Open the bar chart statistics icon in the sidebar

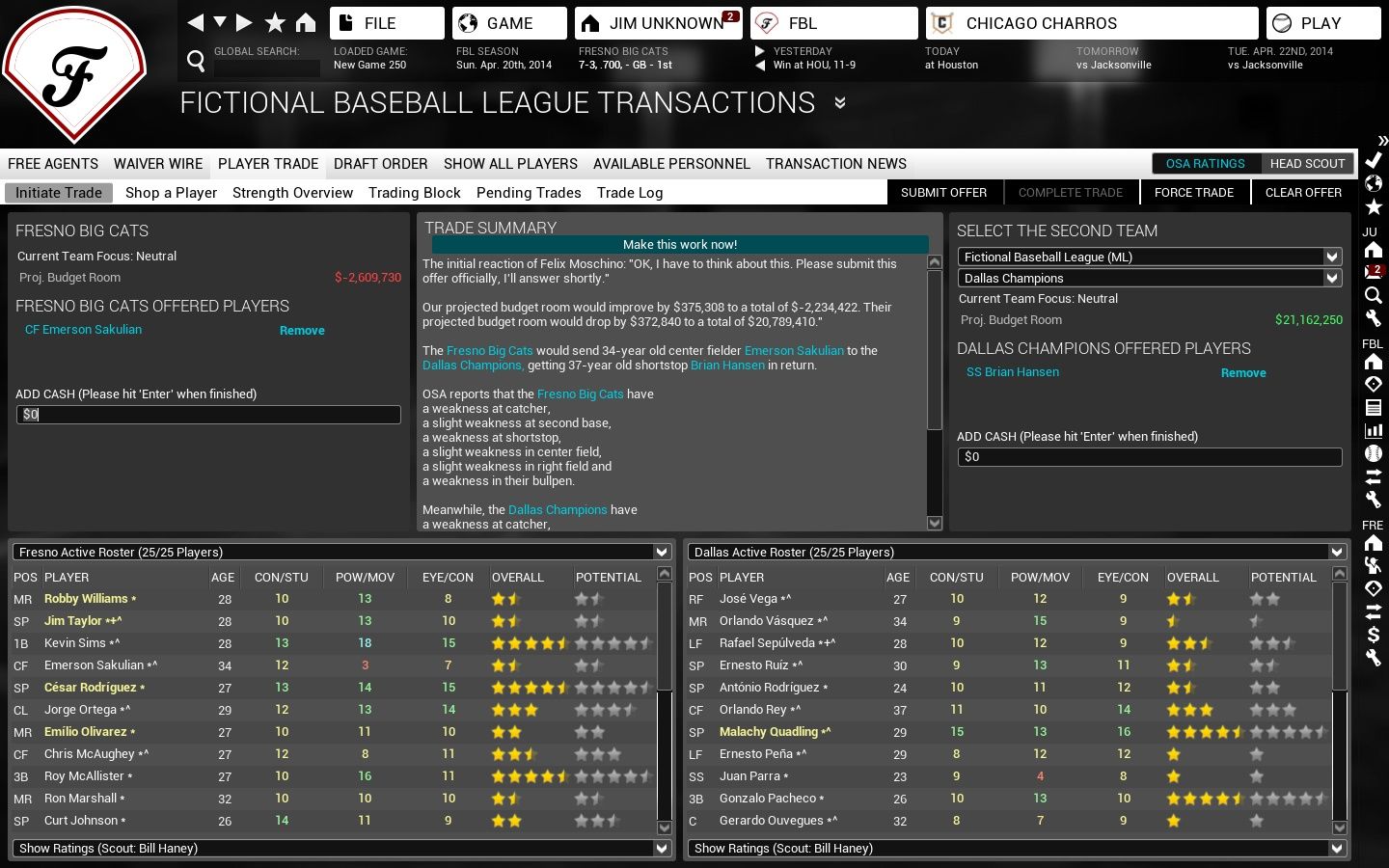pyautogui.click(x=1374, y=430)
